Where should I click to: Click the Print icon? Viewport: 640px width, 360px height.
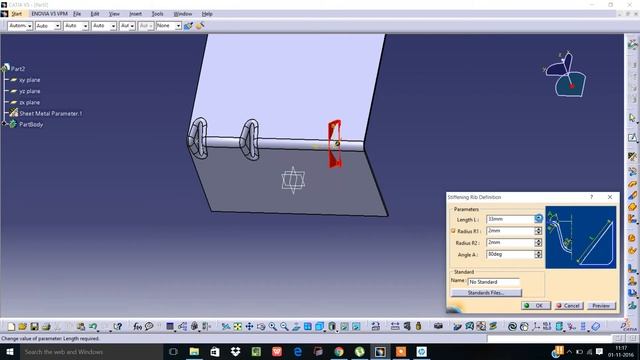coord(46,327)
